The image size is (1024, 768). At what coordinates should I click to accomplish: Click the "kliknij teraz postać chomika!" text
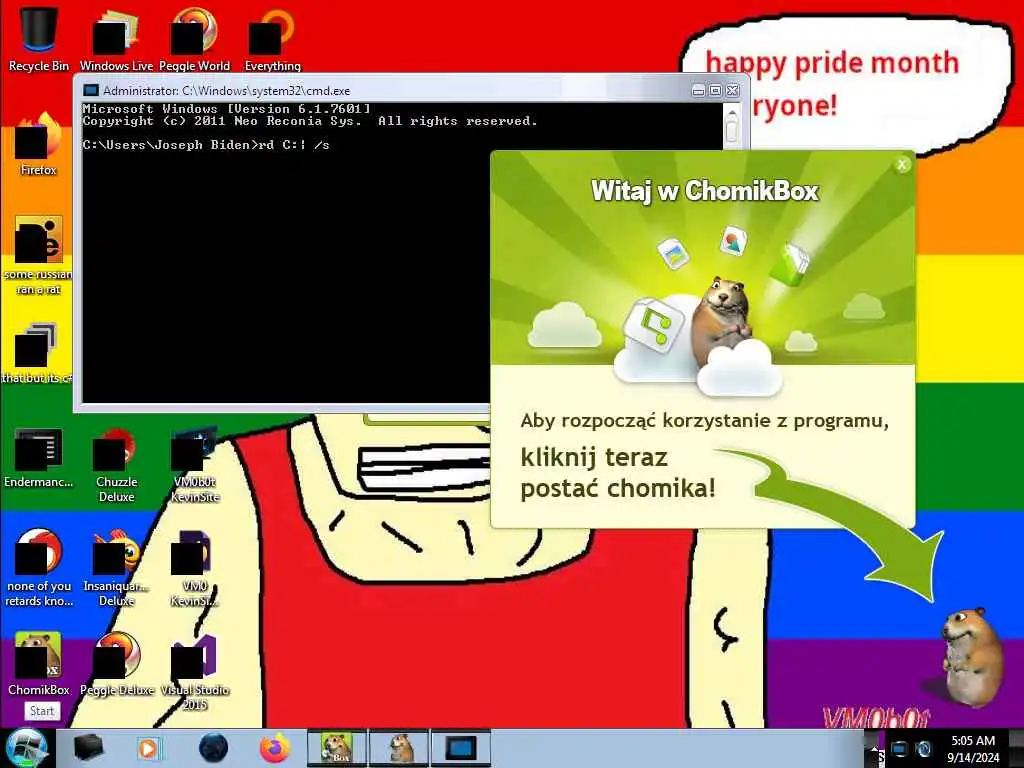618,472
